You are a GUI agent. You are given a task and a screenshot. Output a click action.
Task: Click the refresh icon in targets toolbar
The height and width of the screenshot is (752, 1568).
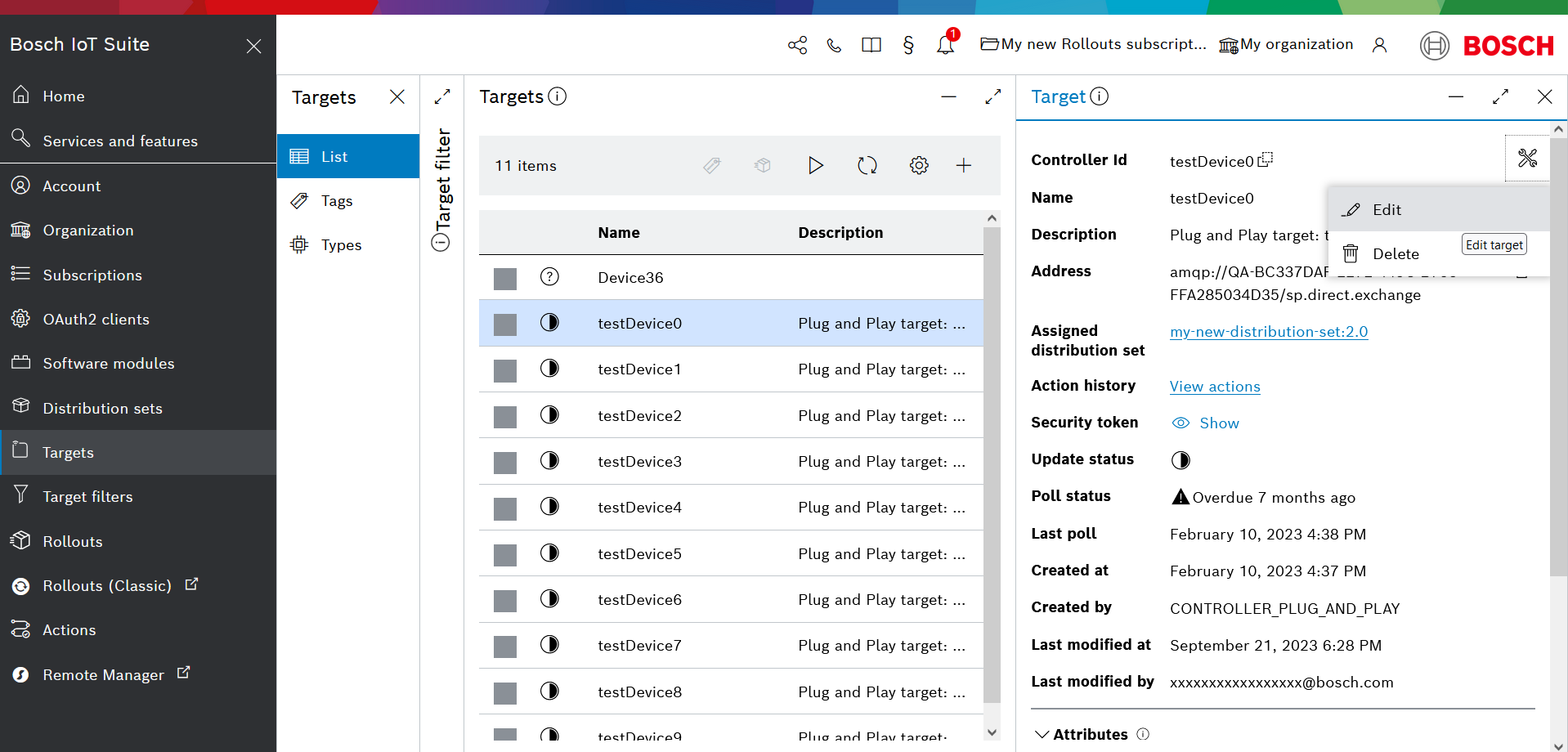click(x=867, y=166)
